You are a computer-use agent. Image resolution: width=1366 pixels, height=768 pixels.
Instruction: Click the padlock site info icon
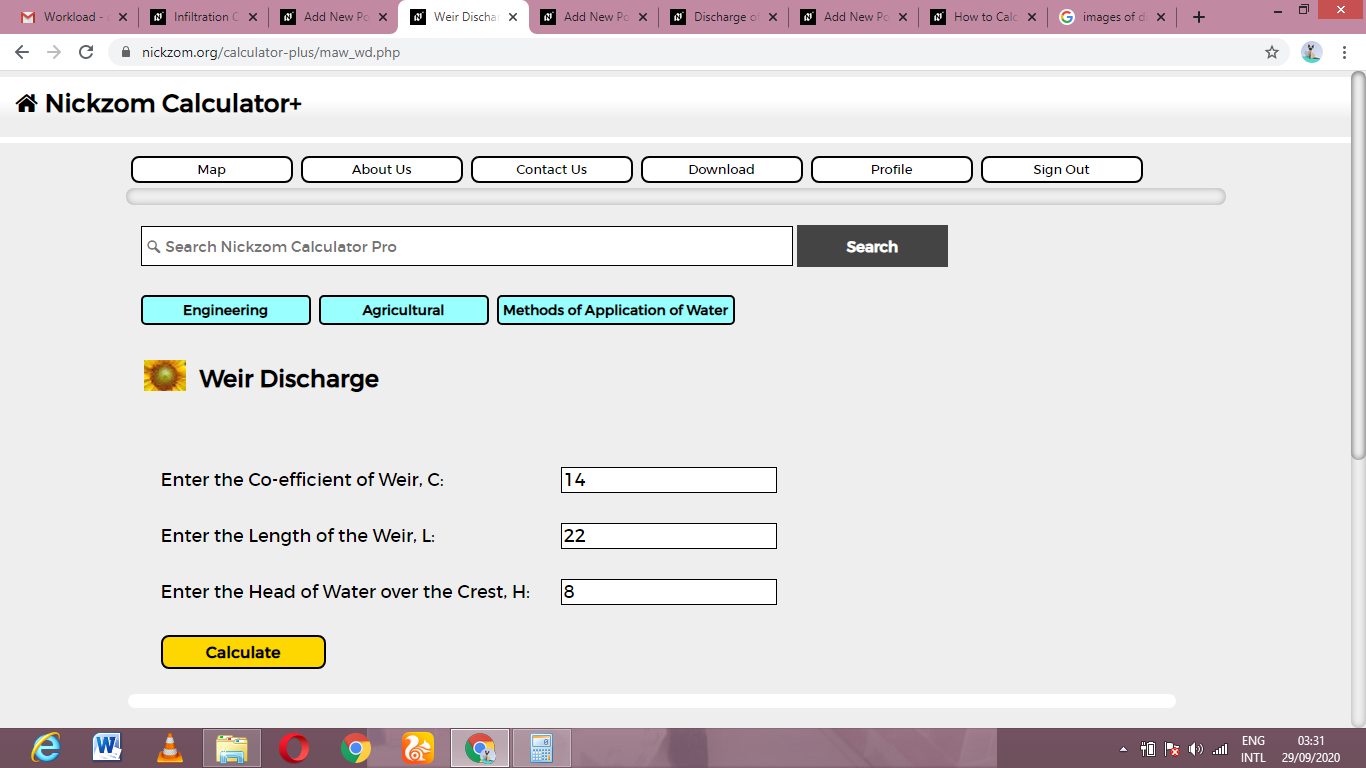(125, 52)
